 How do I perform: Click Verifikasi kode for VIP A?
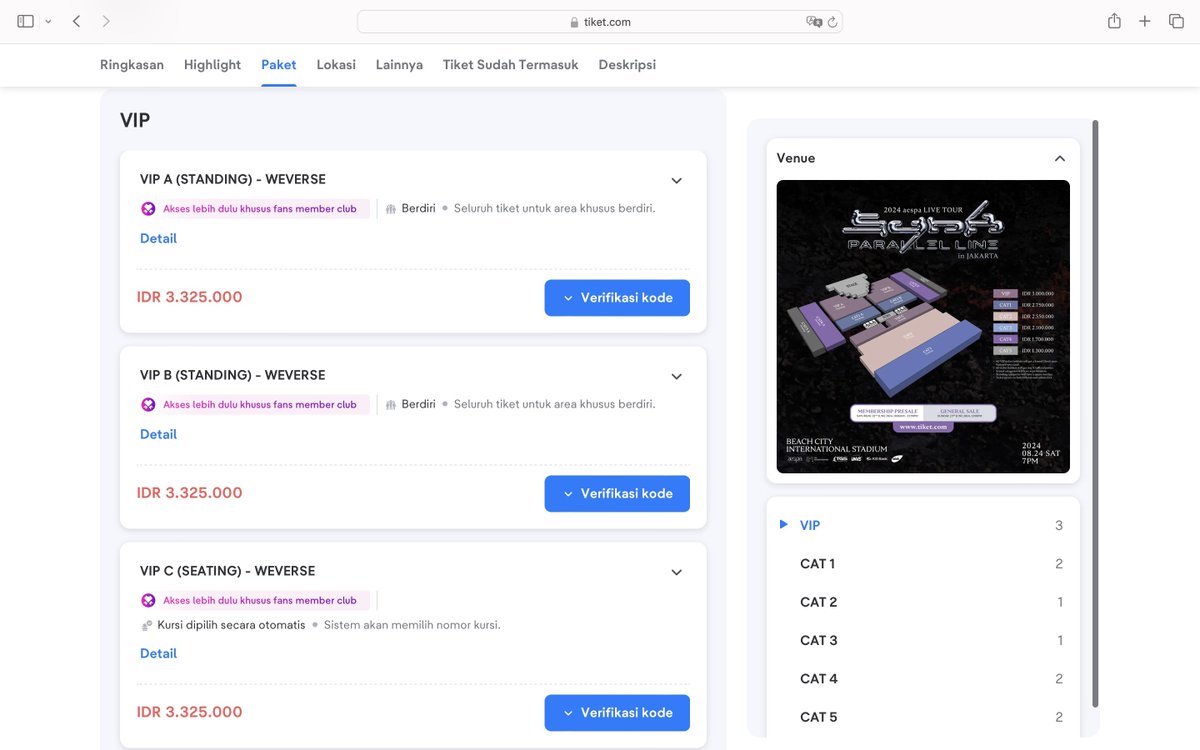pyautogui.click(x=617, y=298)
